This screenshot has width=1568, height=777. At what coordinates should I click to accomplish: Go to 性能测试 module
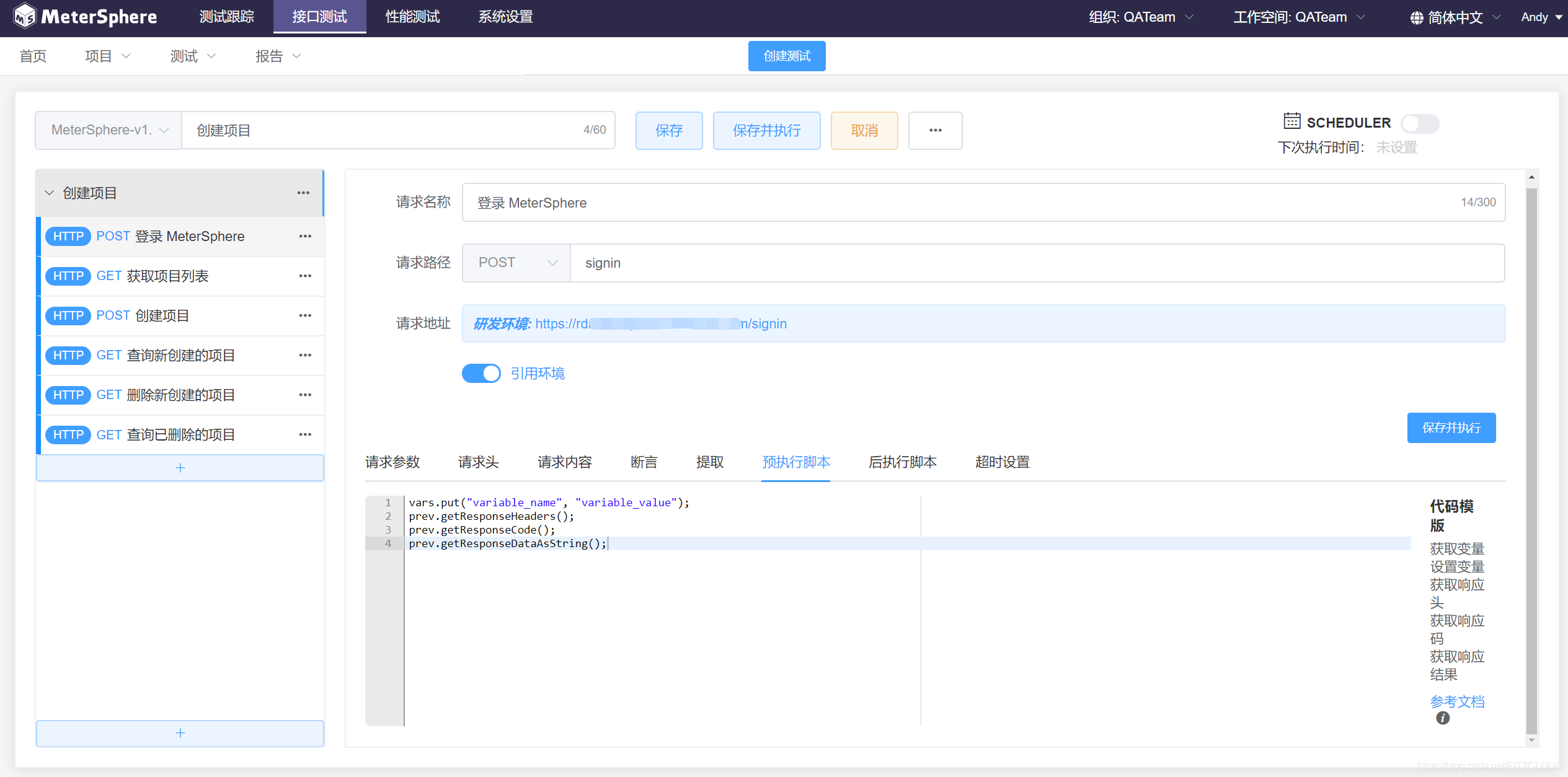click(412, 17)
